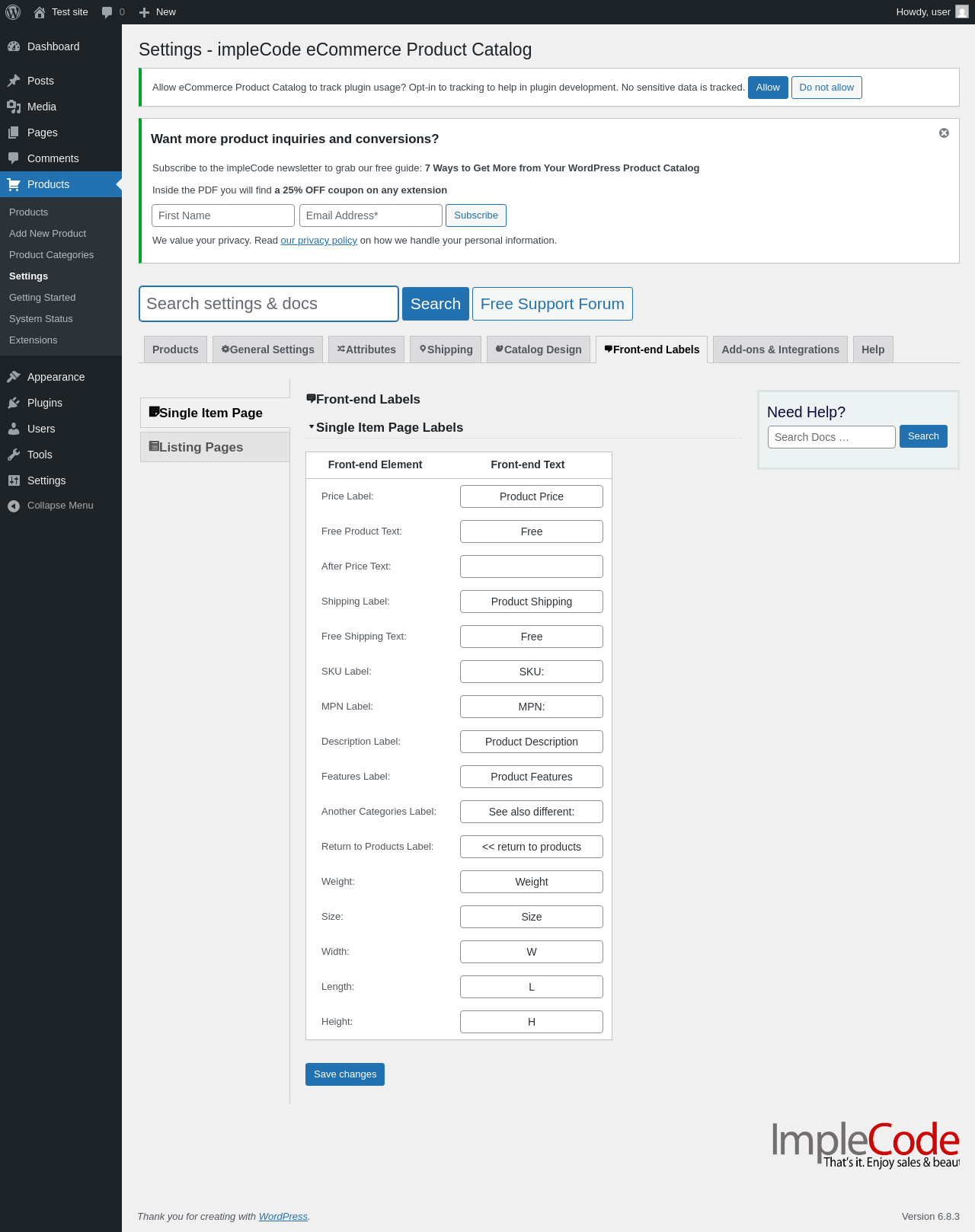Click Need Help Search button
This screenshot has height=1232, width=975.
(923, 436)
